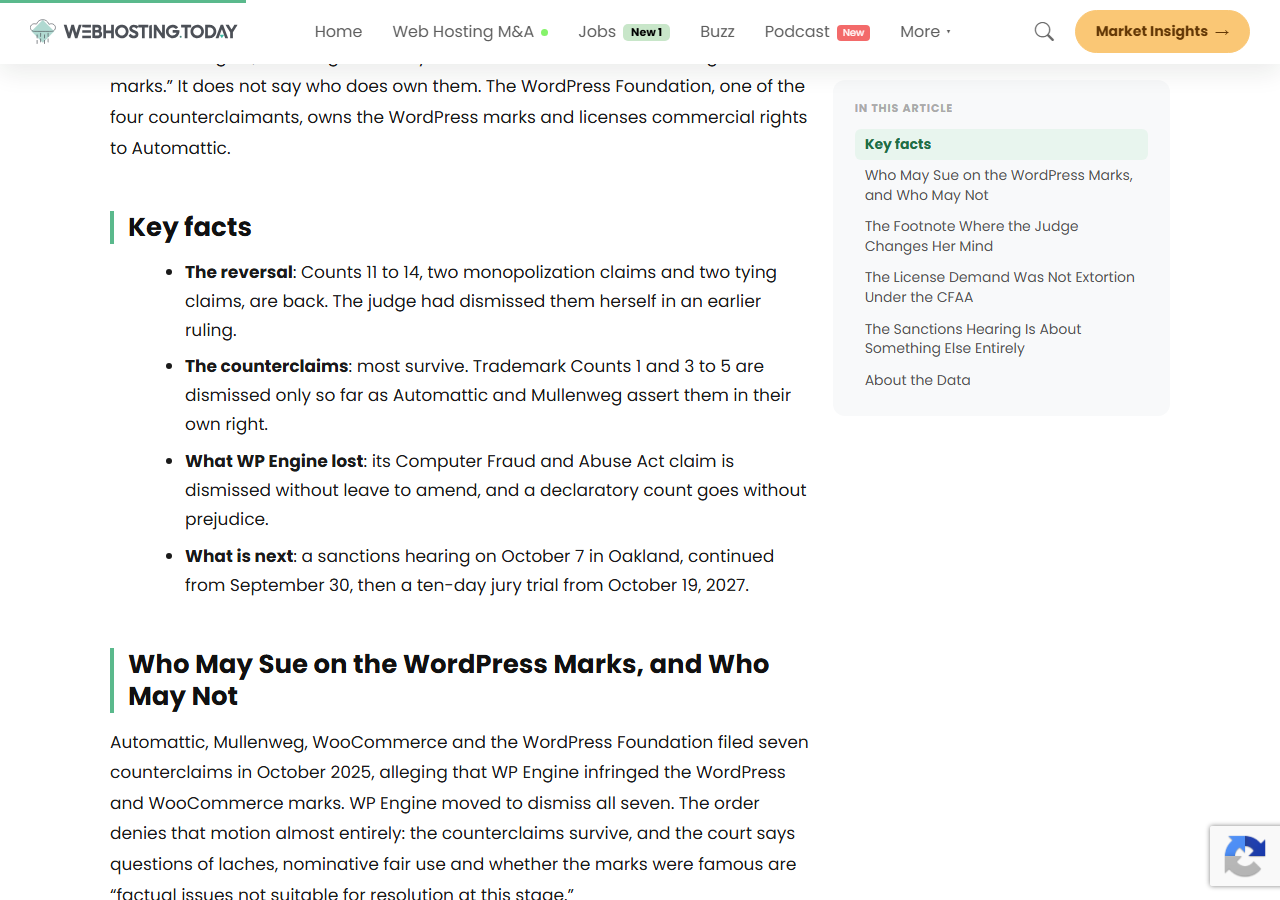1280x900 pixels.
Task: Expand the More dropdown menu
Action: [925, 32]
